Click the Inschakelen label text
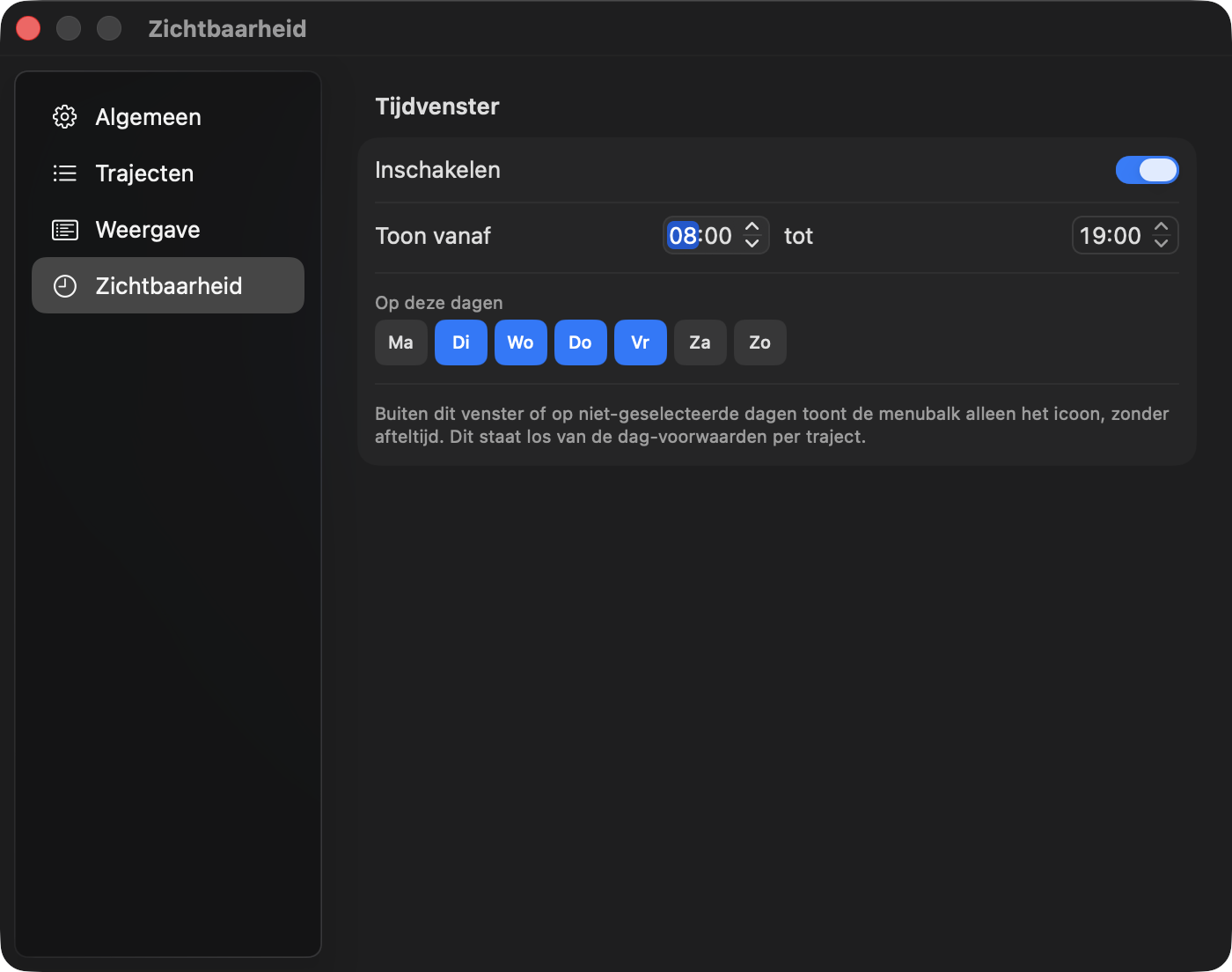1232x972 pixels. click(437, 170)
